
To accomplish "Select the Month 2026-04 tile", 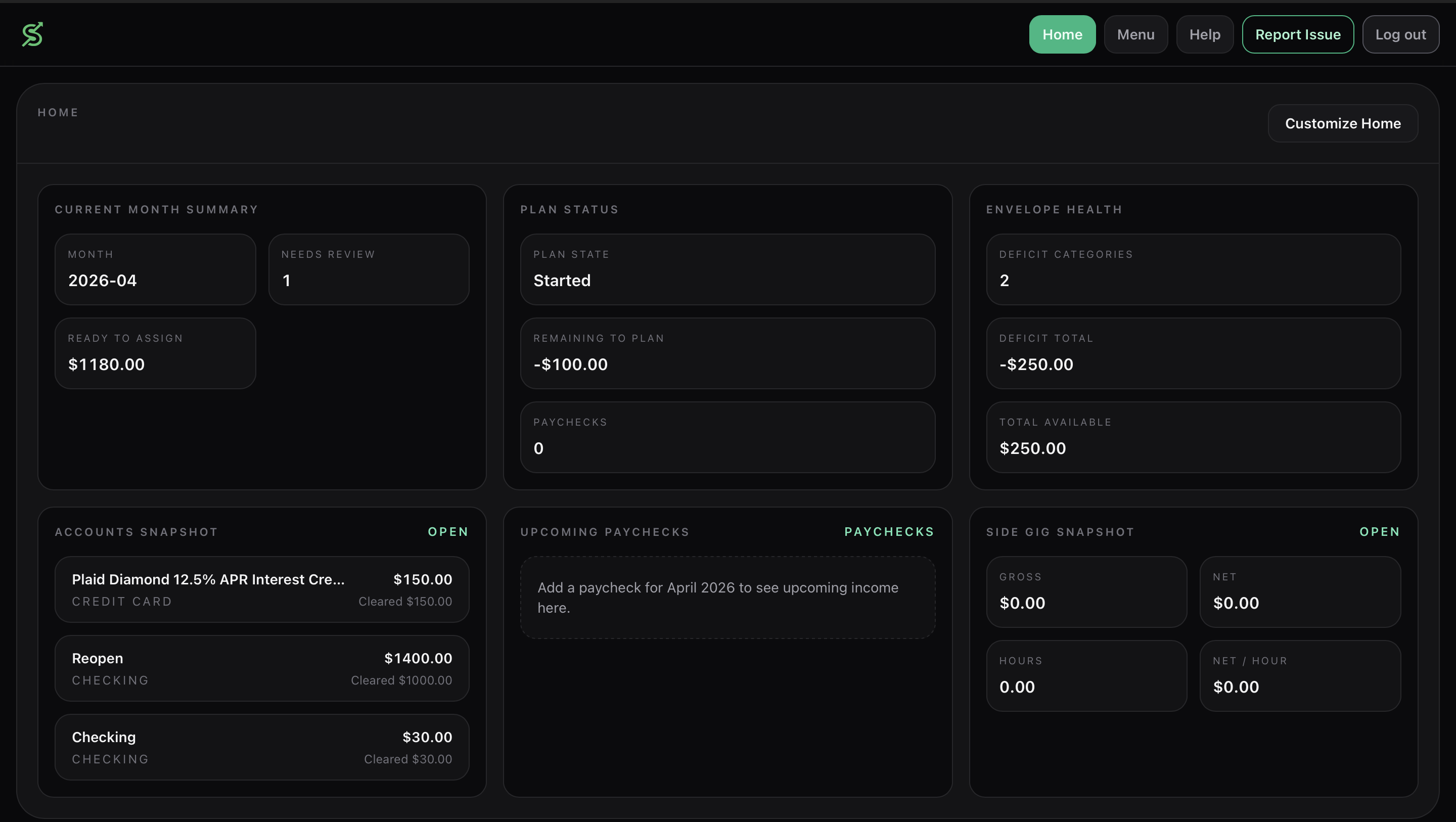I will 155,269.
